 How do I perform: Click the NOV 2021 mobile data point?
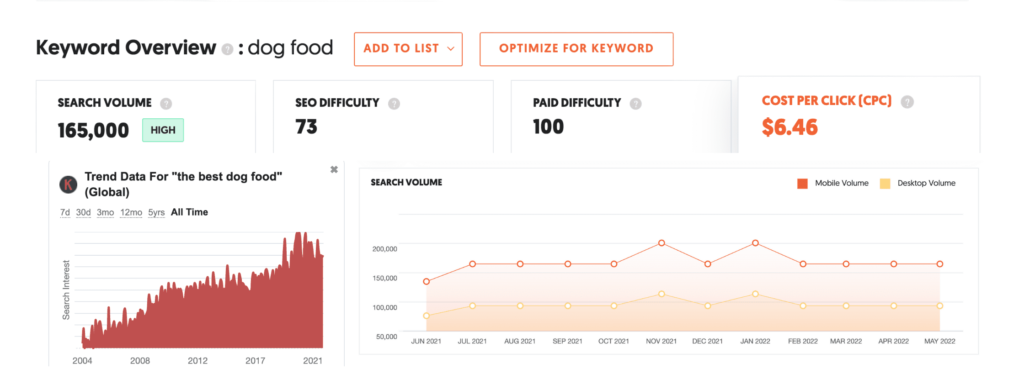pos(662,243)
